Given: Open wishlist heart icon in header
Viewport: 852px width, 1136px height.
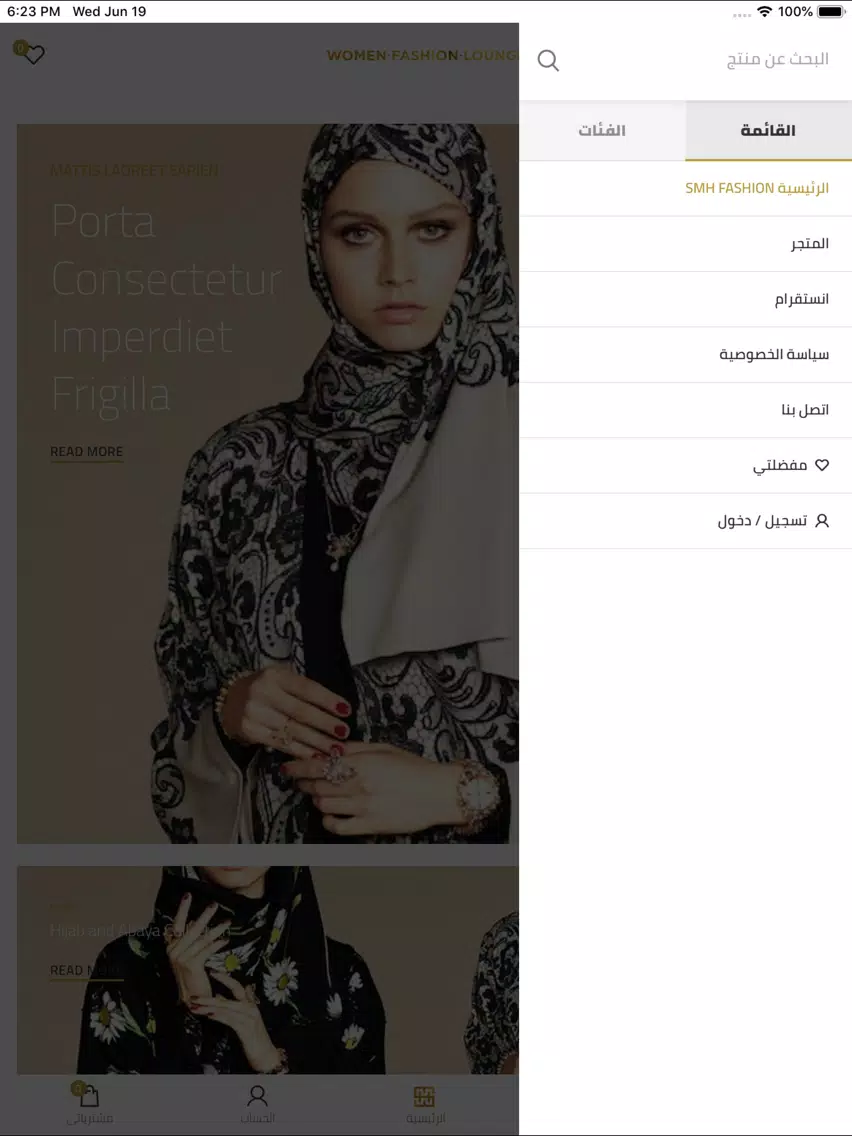Looking at the screenshot, I should 33,54.
